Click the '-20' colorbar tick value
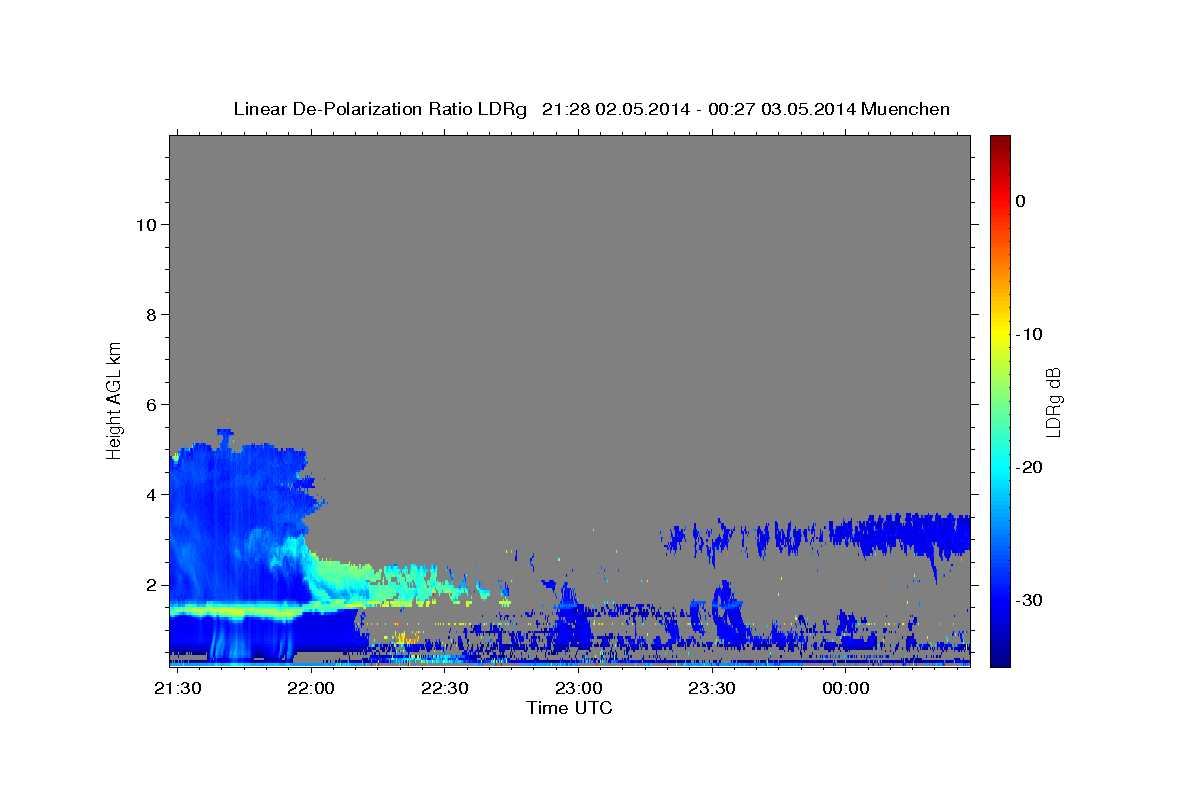Image resolution: width=1200 pixels, height=800 pixels. pos(1029,467)
